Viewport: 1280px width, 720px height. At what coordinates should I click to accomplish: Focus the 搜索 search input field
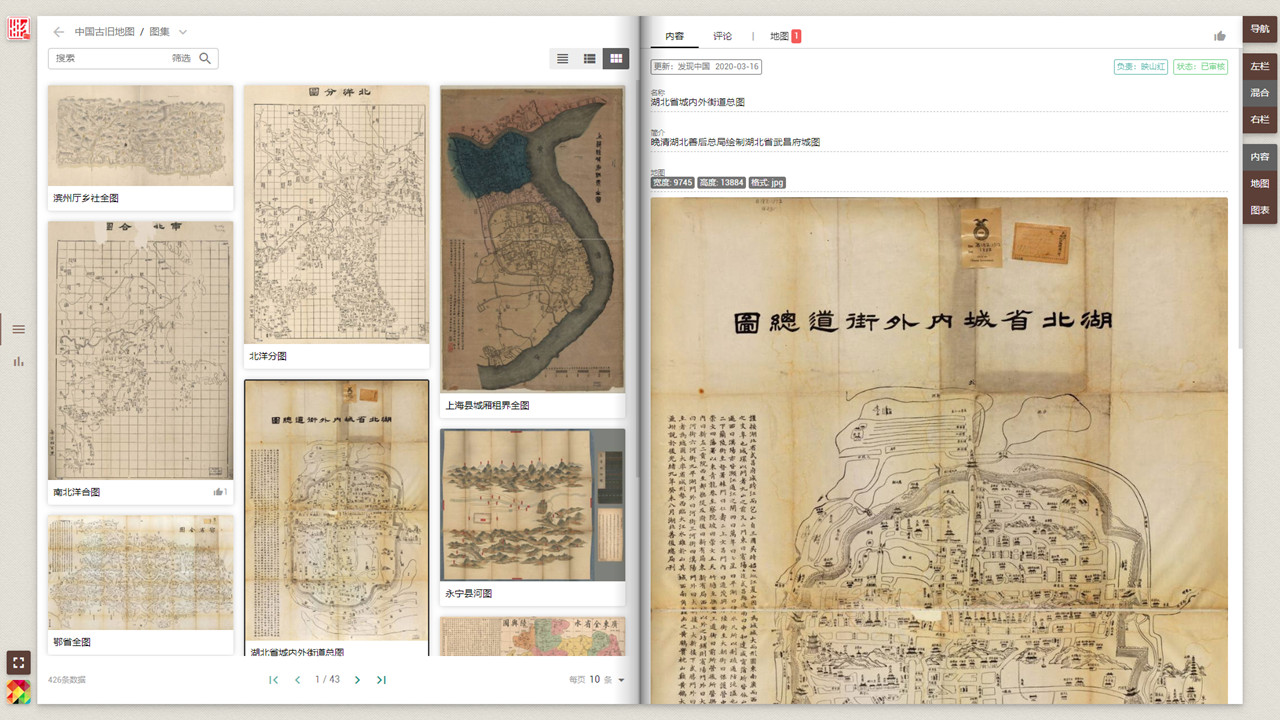pos(110,59)
